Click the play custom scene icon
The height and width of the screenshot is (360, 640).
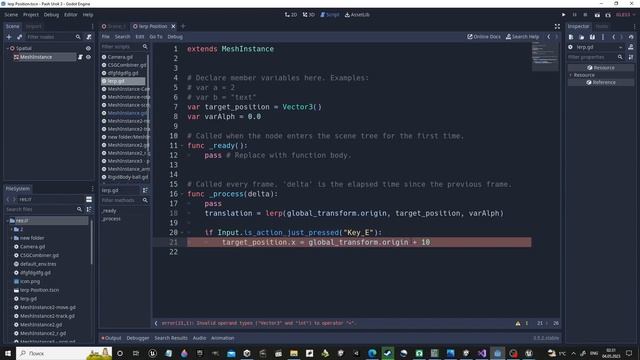(x=608, y=15)
